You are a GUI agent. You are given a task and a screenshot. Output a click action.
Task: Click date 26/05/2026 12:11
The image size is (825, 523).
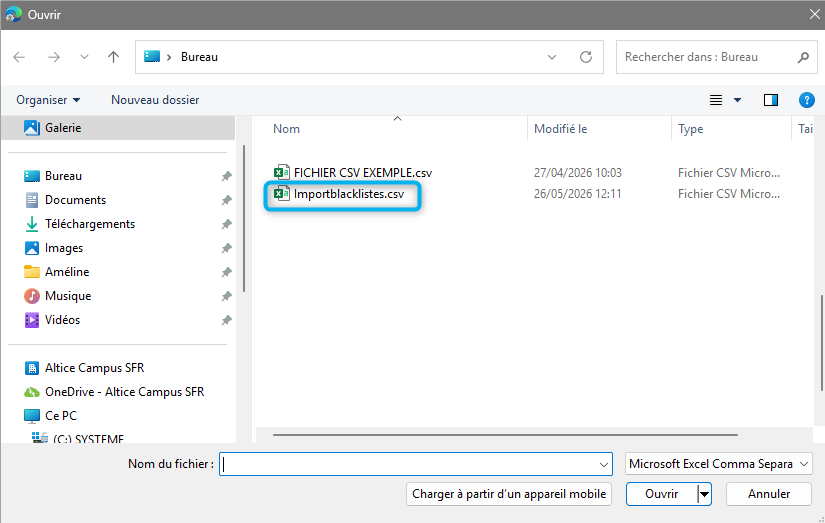tap(577, 194)
